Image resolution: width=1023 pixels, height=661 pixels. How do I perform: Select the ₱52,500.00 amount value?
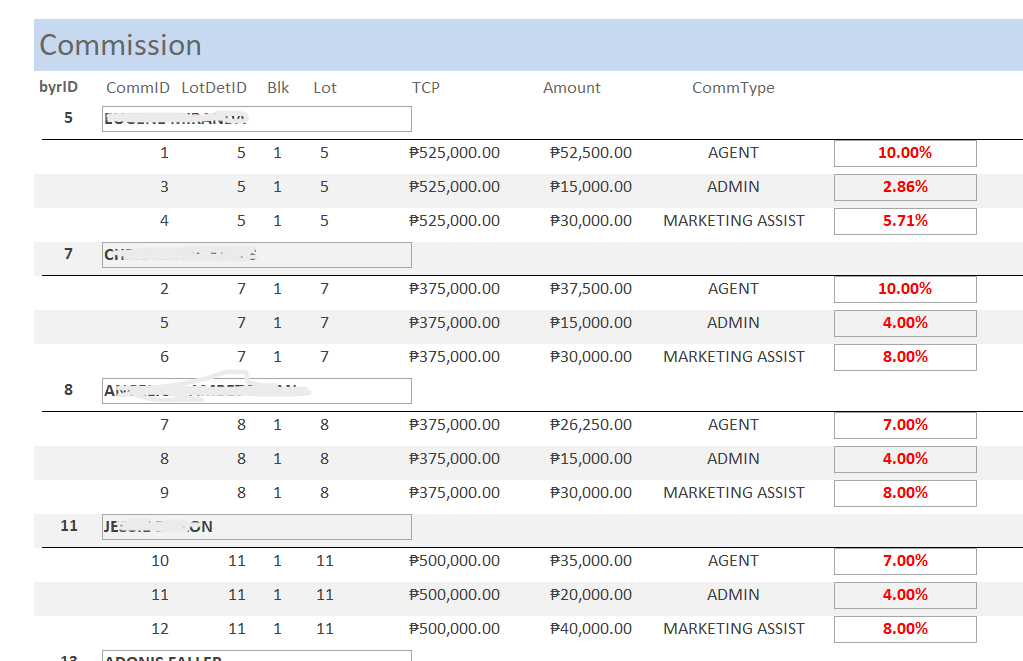tap(591, 153)
